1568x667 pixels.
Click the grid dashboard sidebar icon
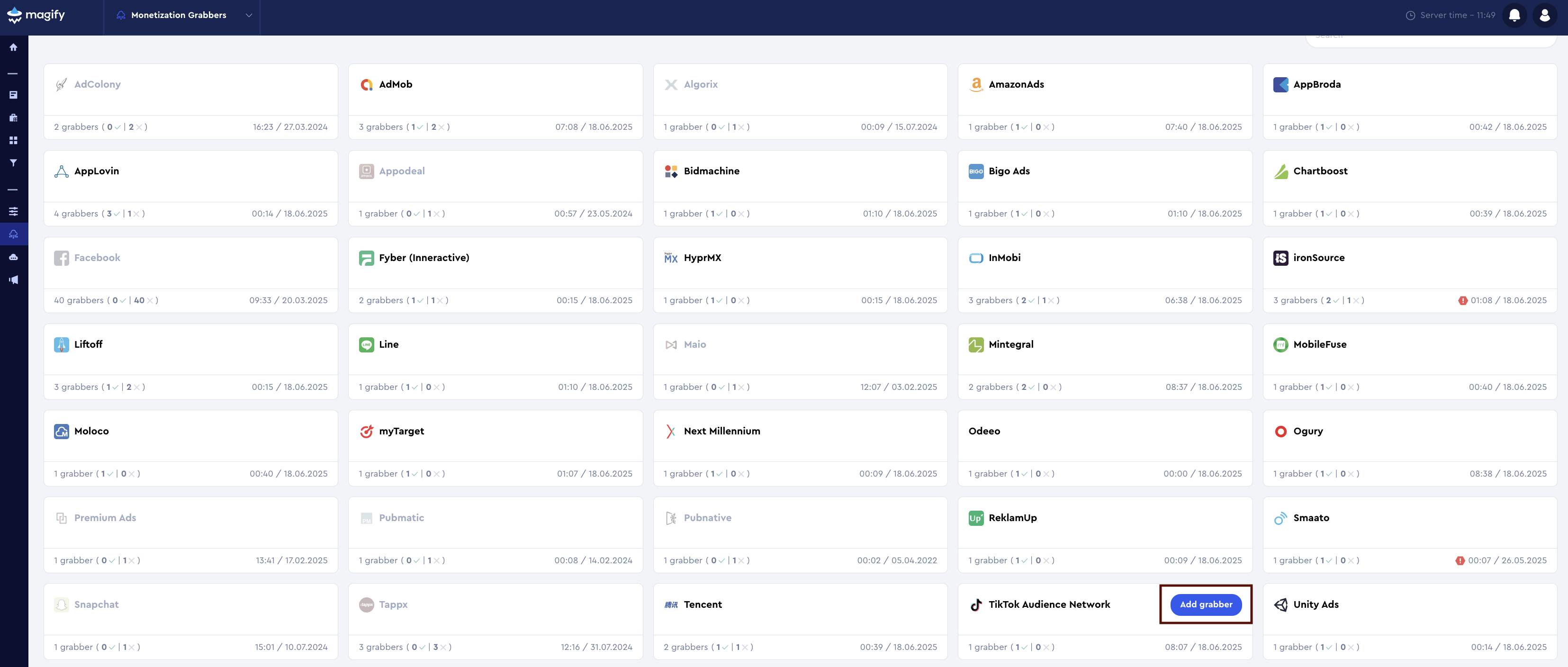pyautogui.click(x=13, y=141)
